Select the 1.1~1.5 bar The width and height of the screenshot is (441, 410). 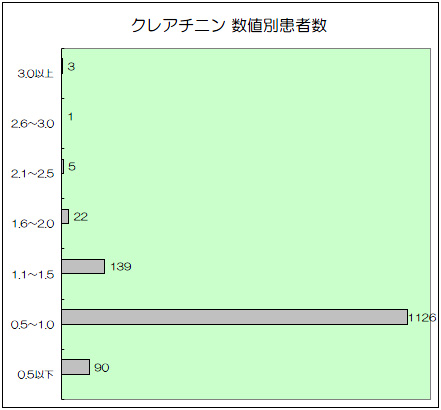click(83, 267)
